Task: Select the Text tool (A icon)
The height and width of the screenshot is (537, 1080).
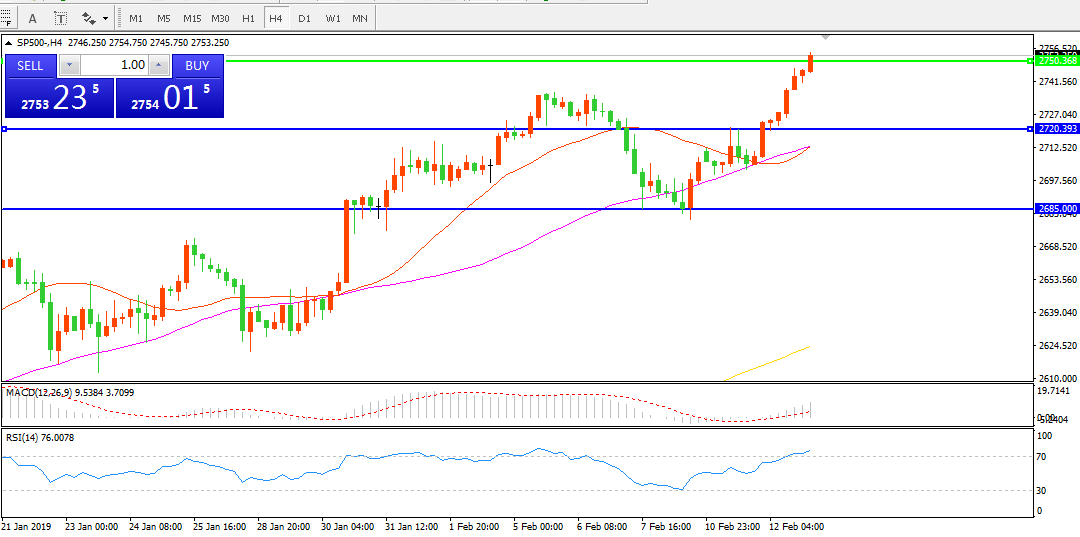Action: click(32, 18)
